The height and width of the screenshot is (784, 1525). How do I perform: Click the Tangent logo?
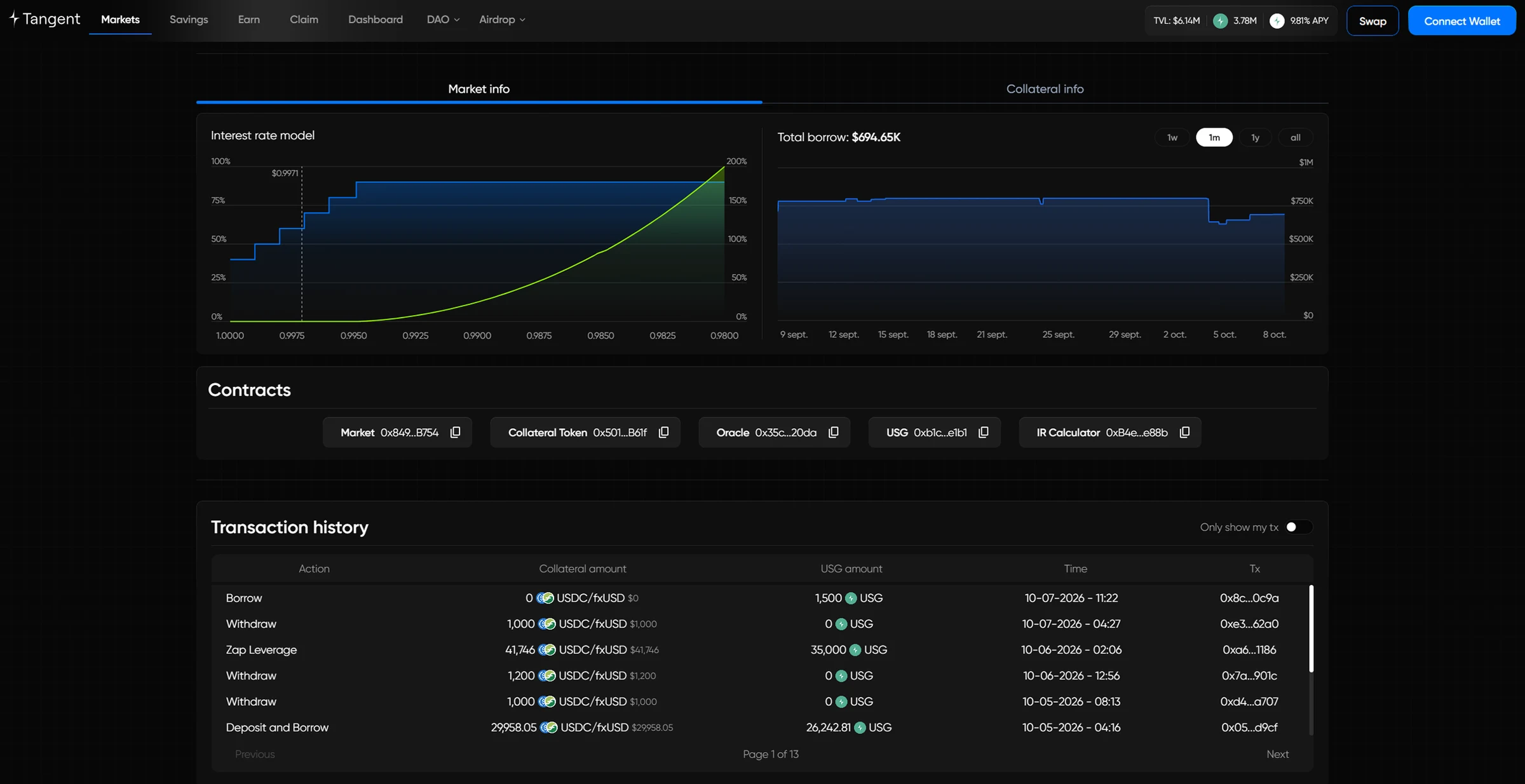pyautogui.click(x=44, y=19)
